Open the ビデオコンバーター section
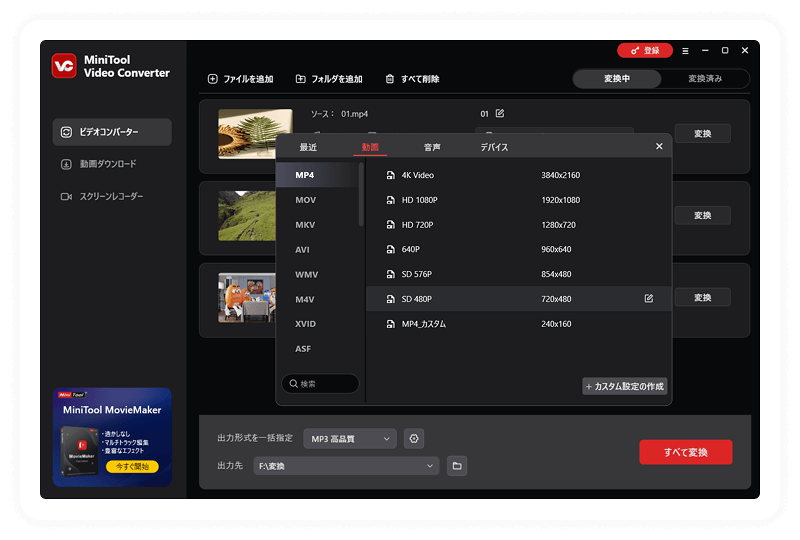800x540 pixels. 112,132
